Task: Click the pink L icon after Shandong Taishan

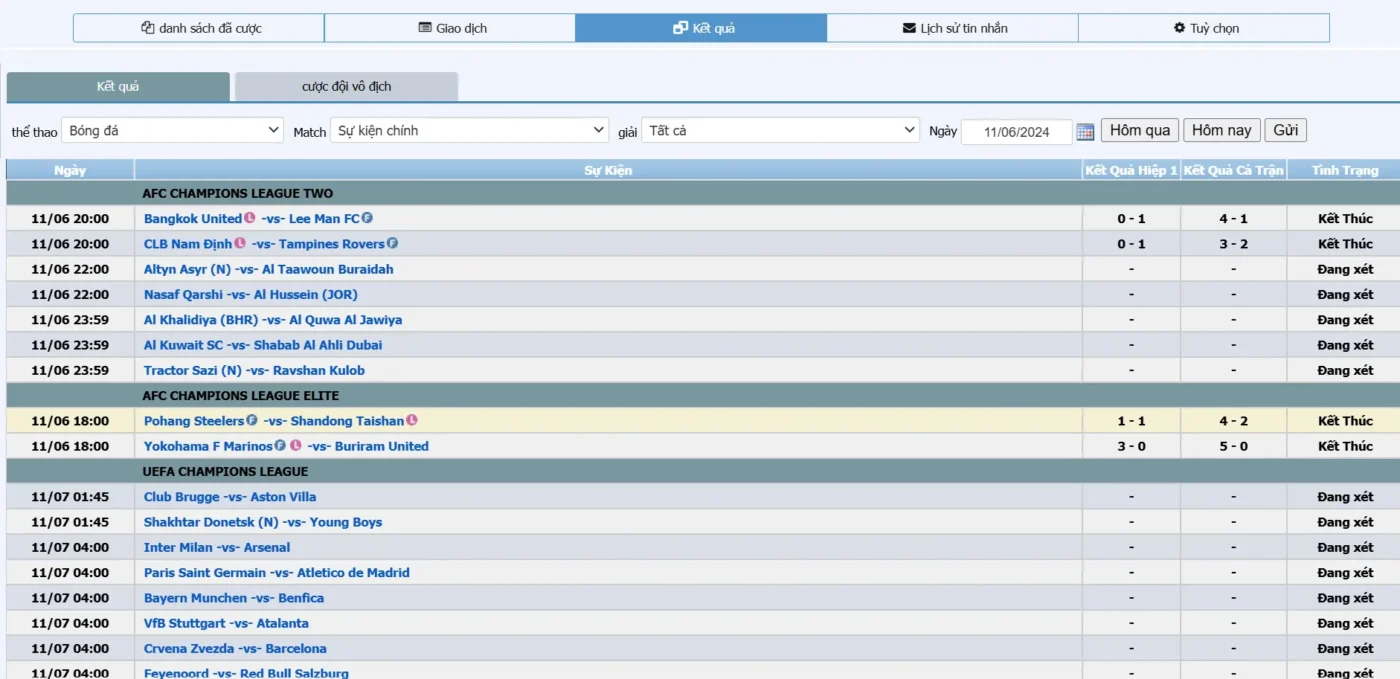Action: (412, 421)
